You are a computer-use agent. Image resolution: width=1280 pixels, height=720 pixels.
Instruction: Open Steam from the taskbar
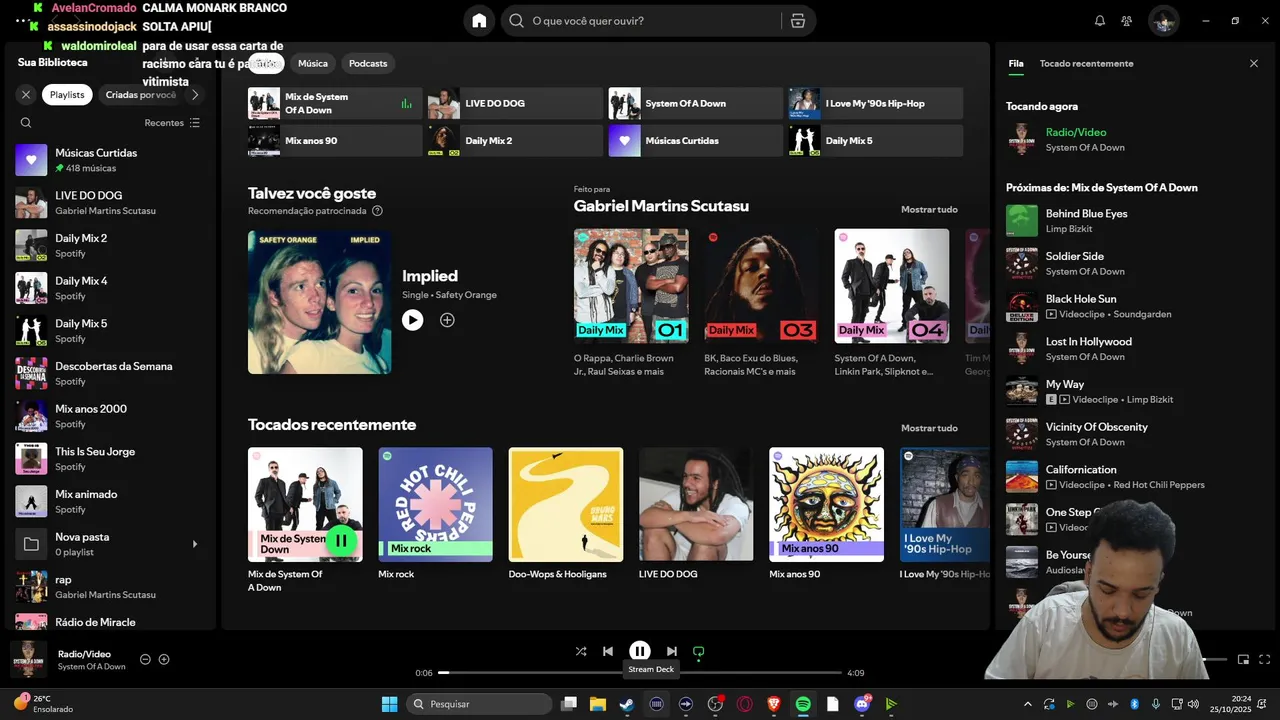coord(627,704)
